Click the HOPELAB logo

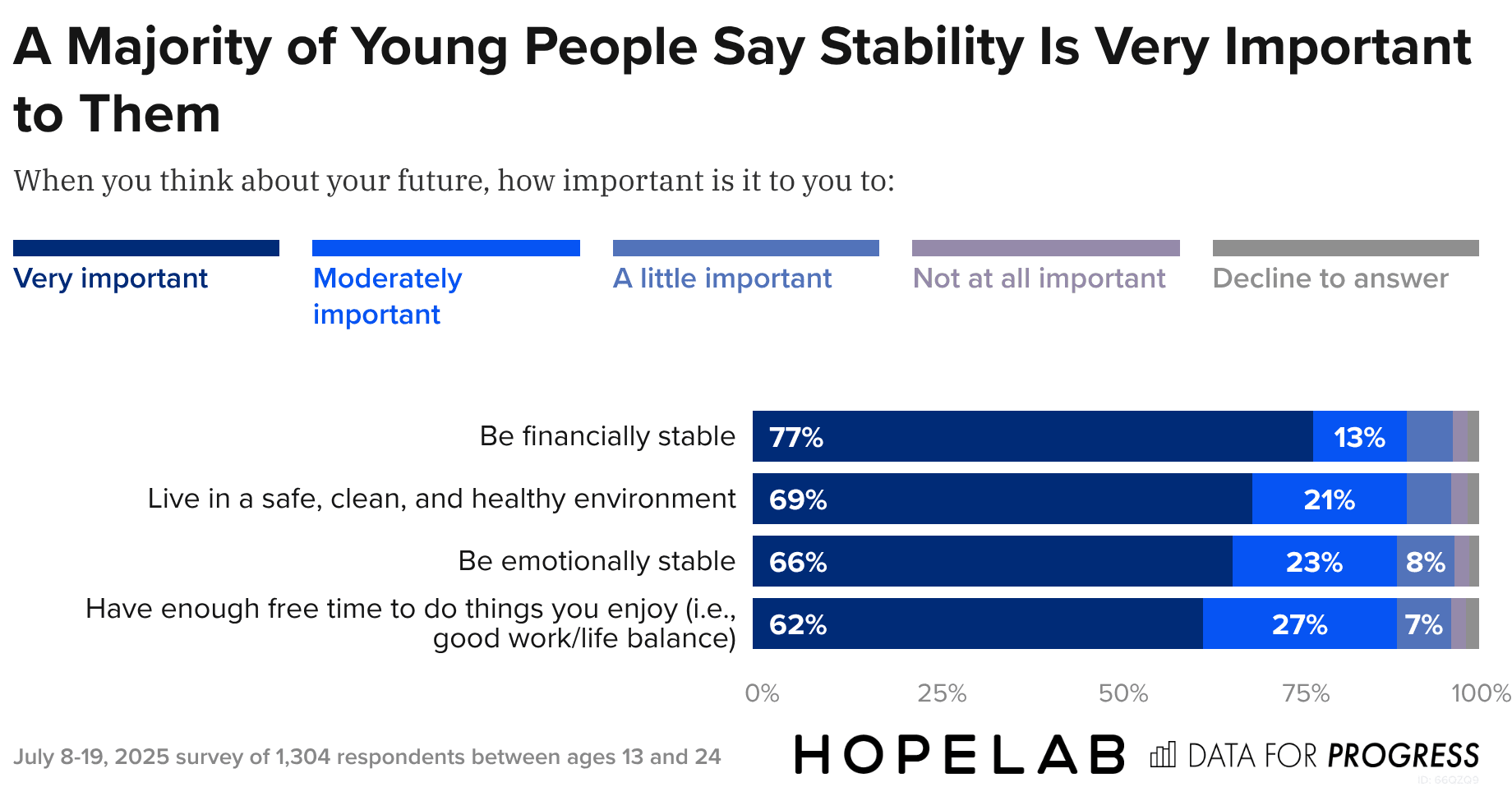click(959, 754)
